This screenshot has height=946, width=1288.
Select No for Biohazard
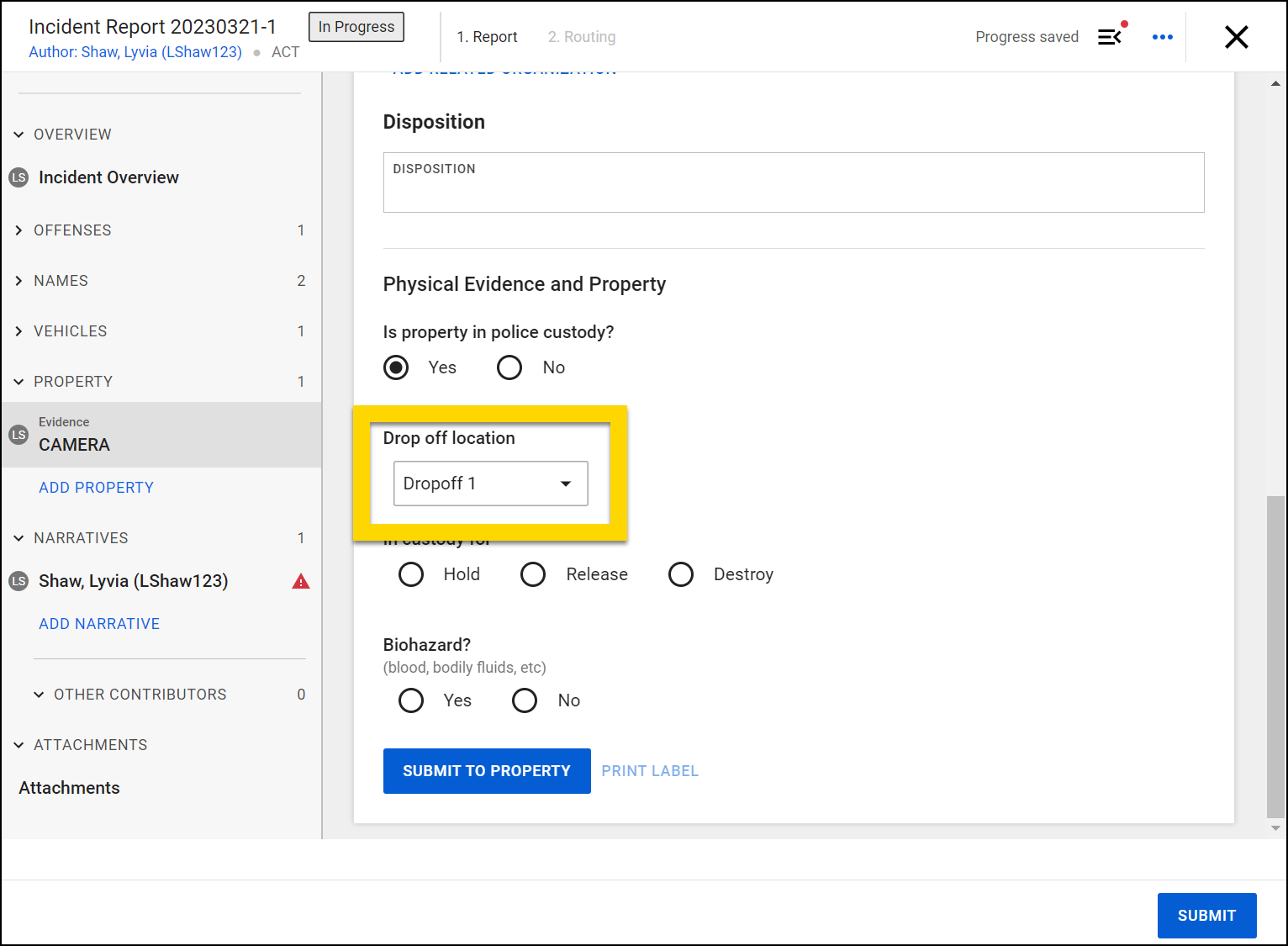tap(524, 700)
